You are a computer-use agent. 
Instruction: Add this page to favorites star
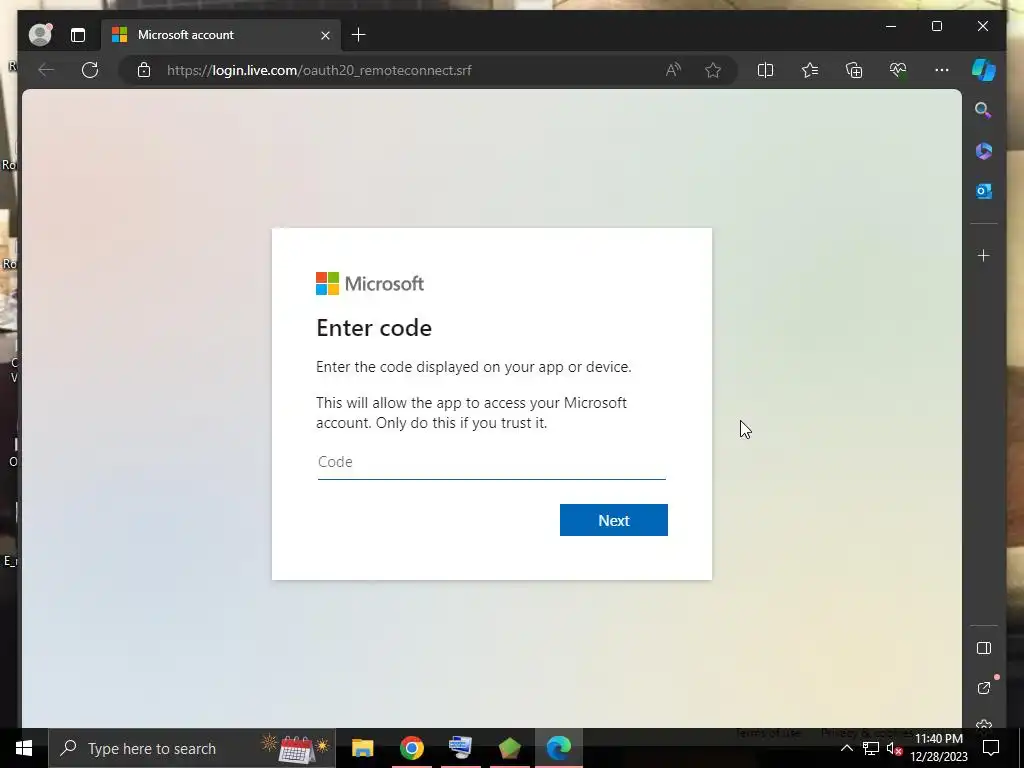(x=713, y=70)
